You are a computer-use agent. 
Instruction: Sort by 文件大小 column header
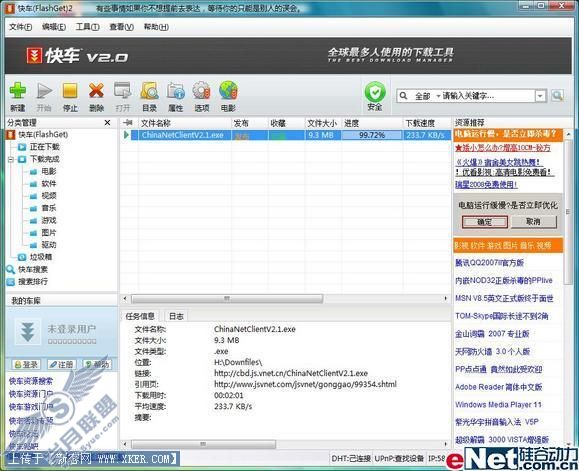point(323,123)
